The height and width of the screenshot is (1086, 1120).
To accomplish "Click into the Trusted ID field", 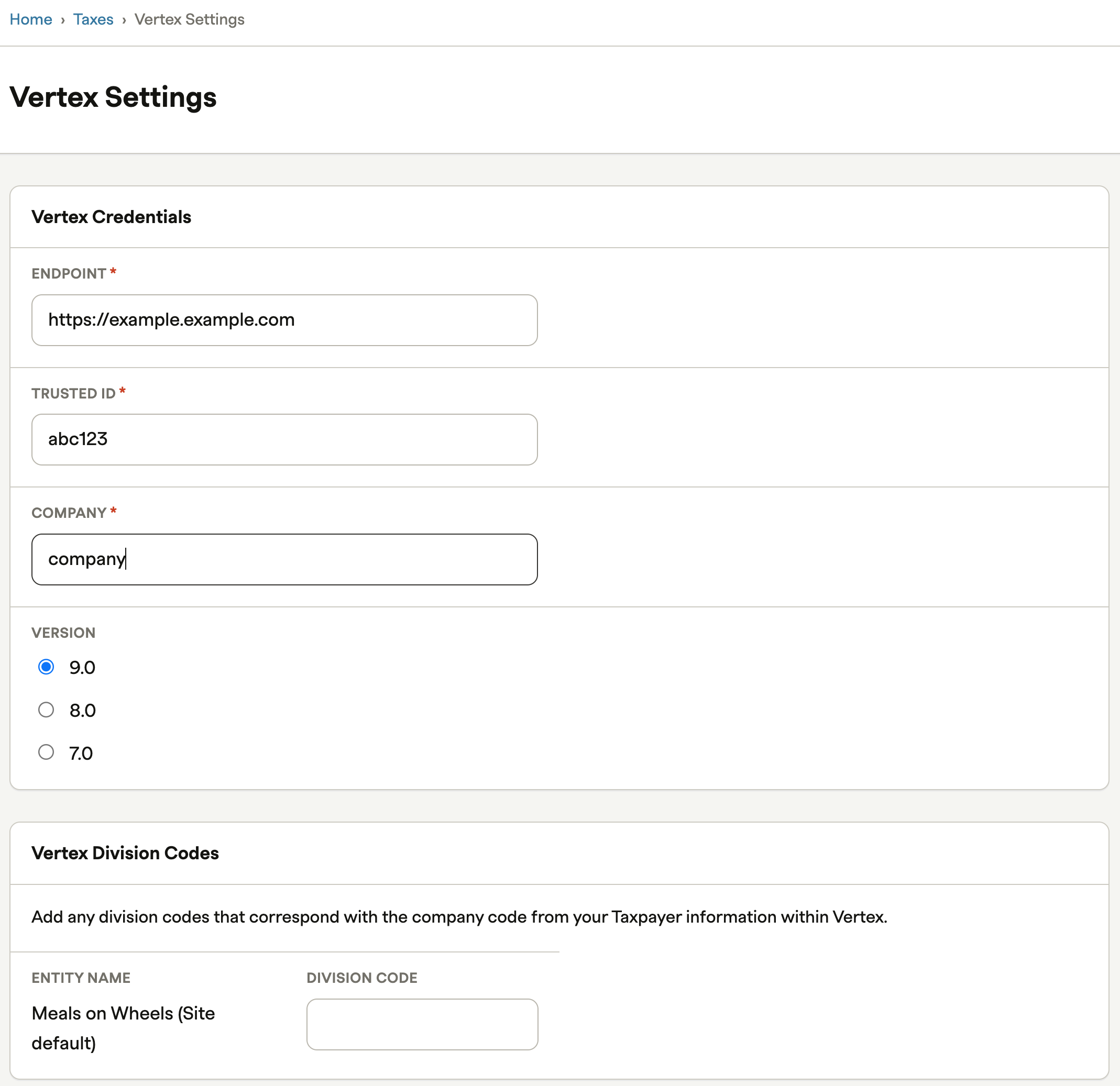I will tap(284, 439).
